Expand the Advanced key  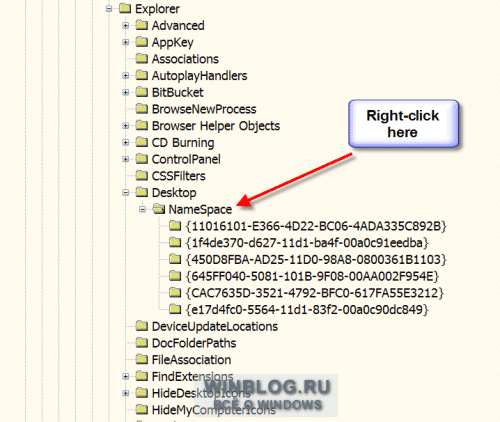click(x=126, y=26)
